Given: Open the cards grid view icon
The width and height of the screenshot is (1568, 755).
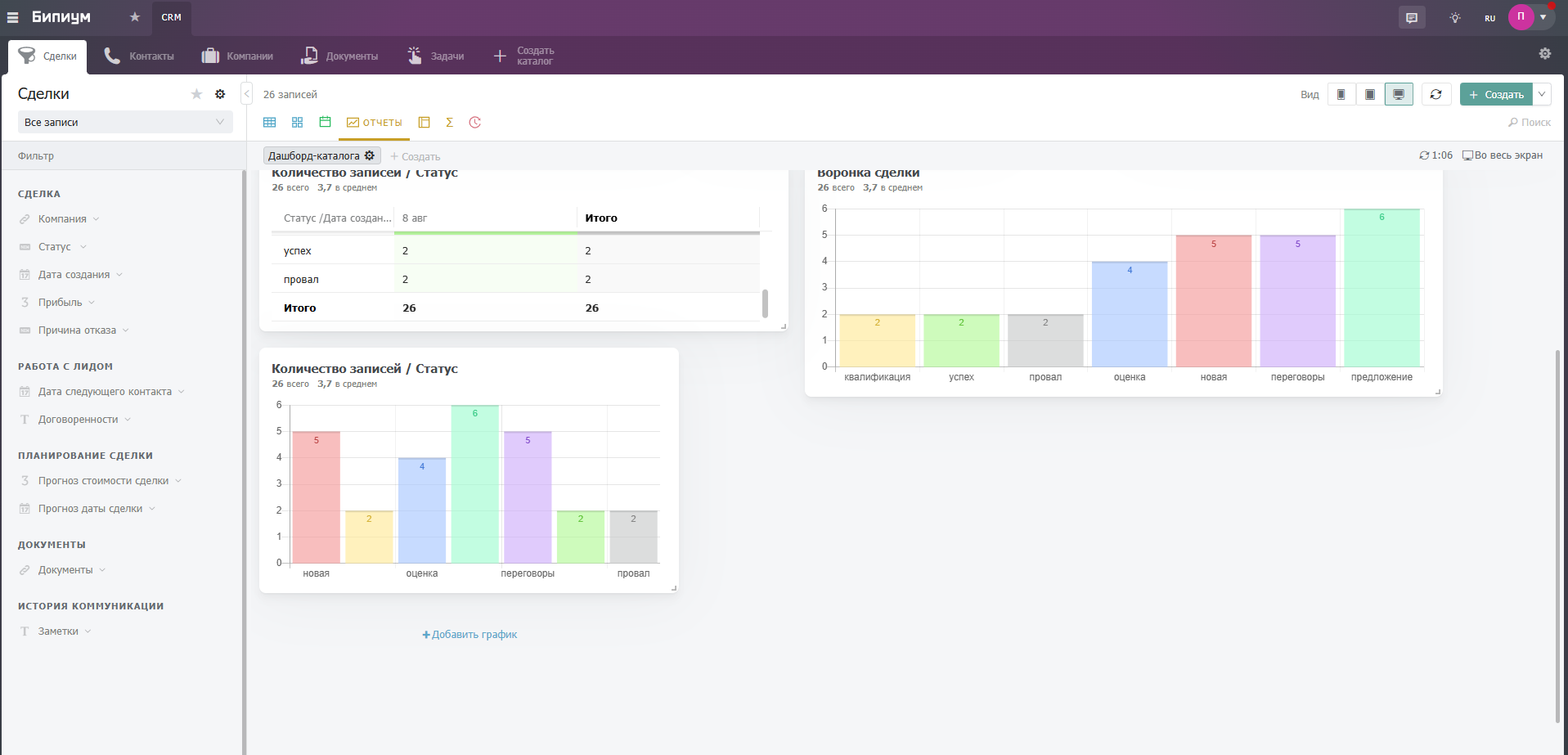Looking at the screenshot, I should pos(297,123).
